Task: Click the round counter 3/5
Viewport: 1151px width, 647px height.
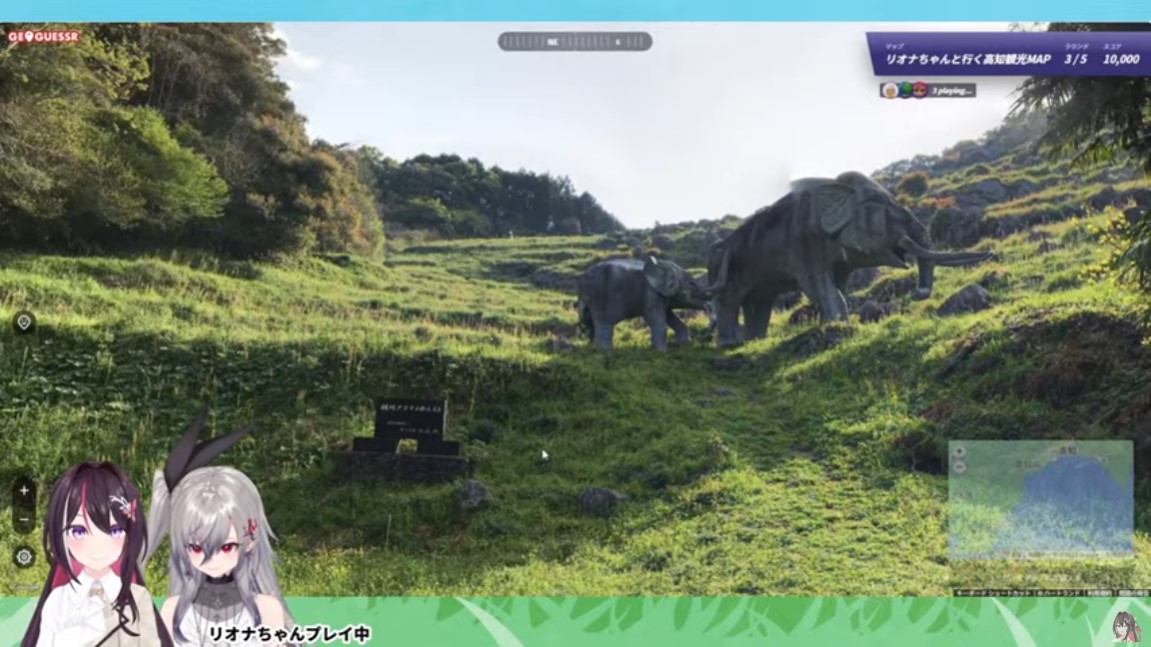Action: 1075,59
